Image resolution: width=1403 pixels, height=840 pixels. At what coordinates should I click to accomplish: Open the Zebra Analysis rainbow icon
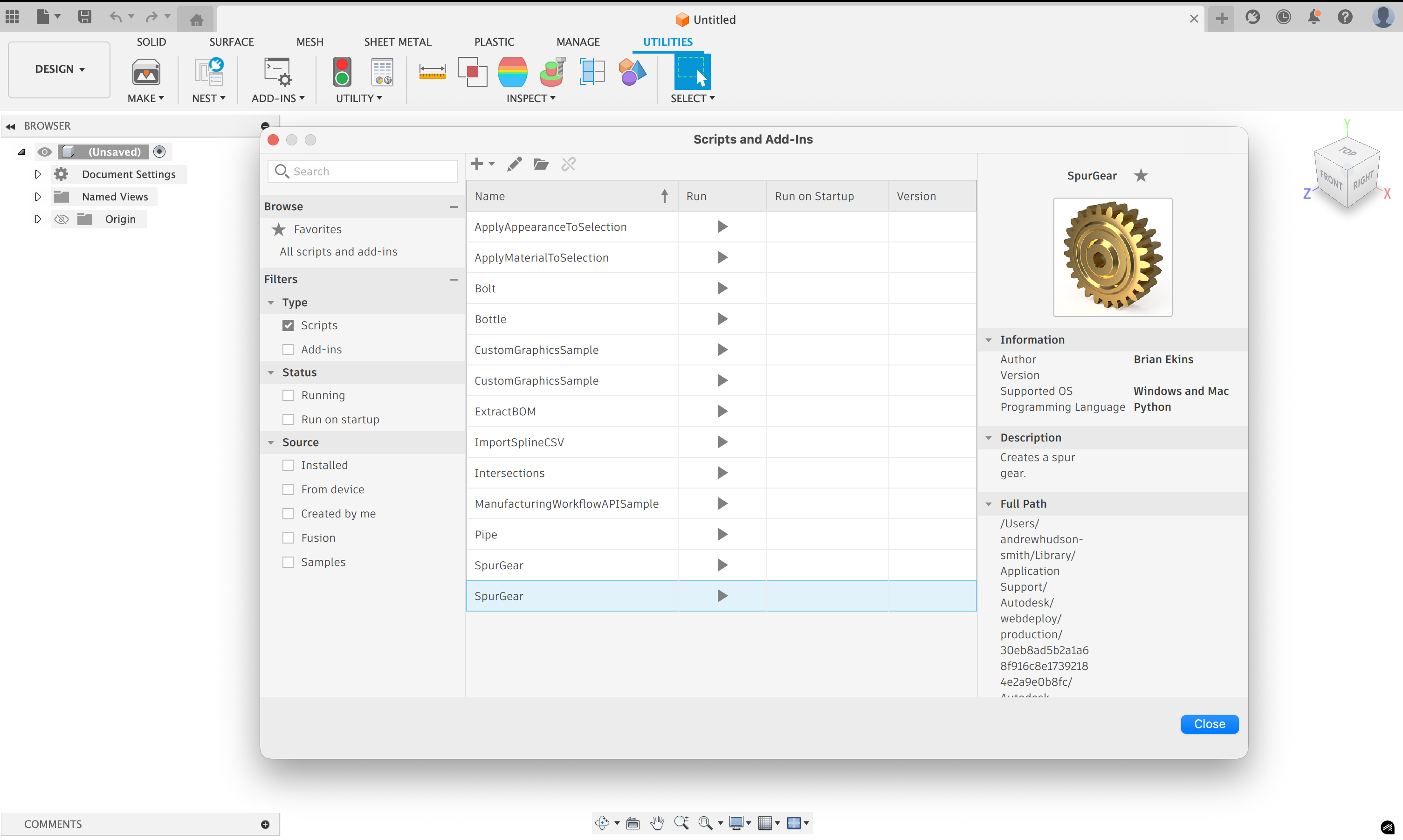pyautogui.click(x=512, y=72)
